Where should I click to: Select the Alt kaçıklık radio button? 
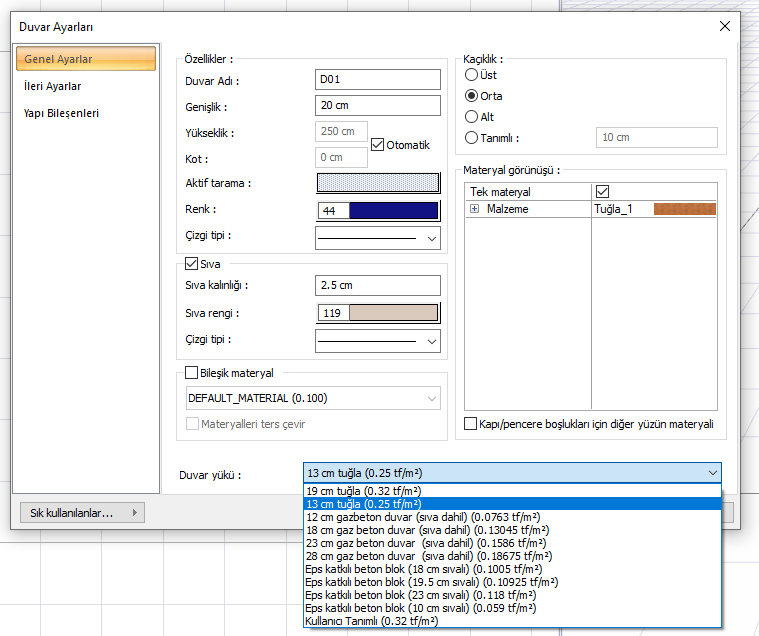(471, 117)
